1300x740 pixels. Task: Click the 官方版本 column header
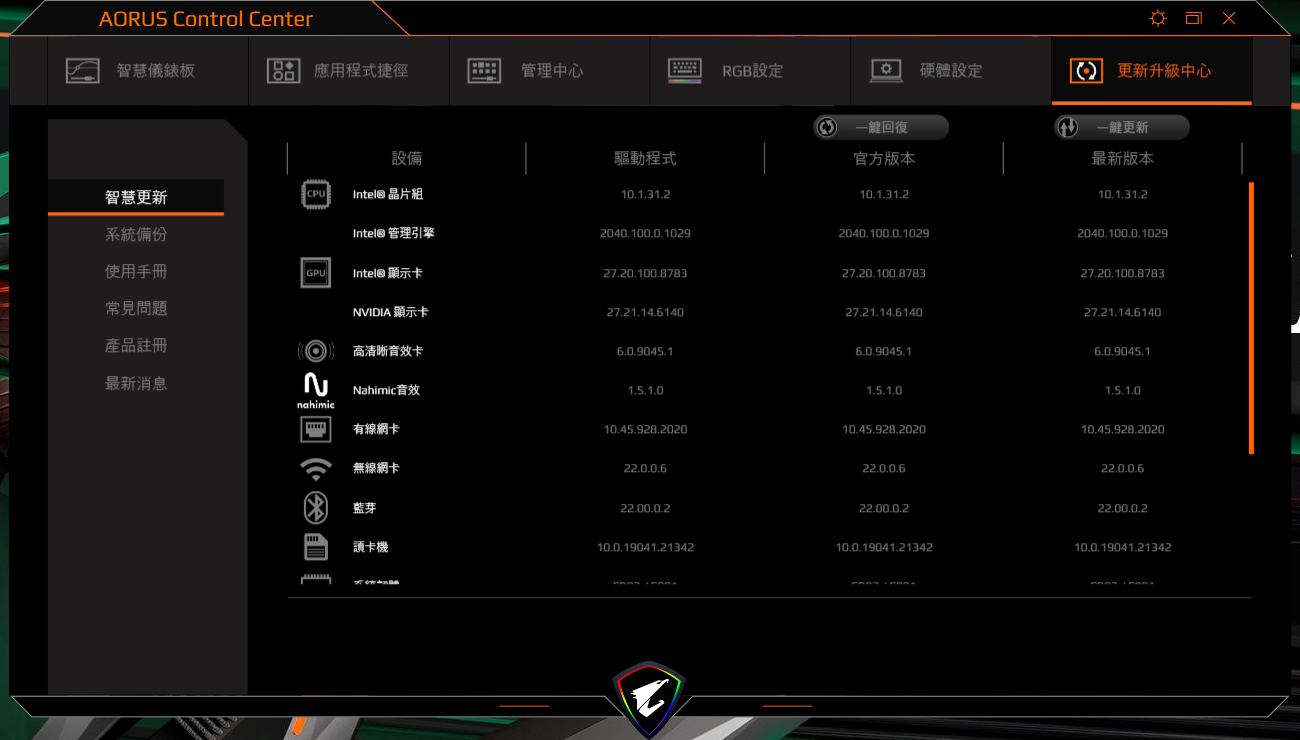(884, 158)
